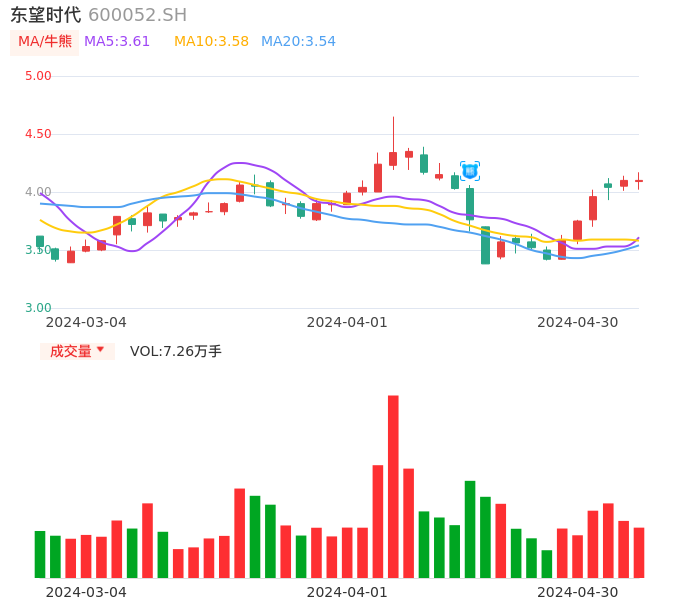The width and height of the screenshot is (686, 606).
Task: Click the MA10:3.58 legend label
Action: [211, 42]
